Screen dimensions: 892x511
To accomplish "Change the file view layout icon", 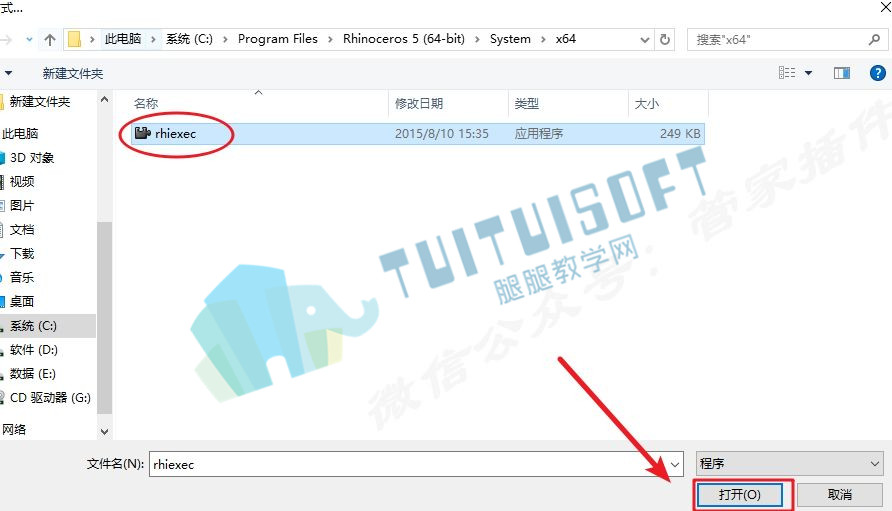I will tap(787, 73).
